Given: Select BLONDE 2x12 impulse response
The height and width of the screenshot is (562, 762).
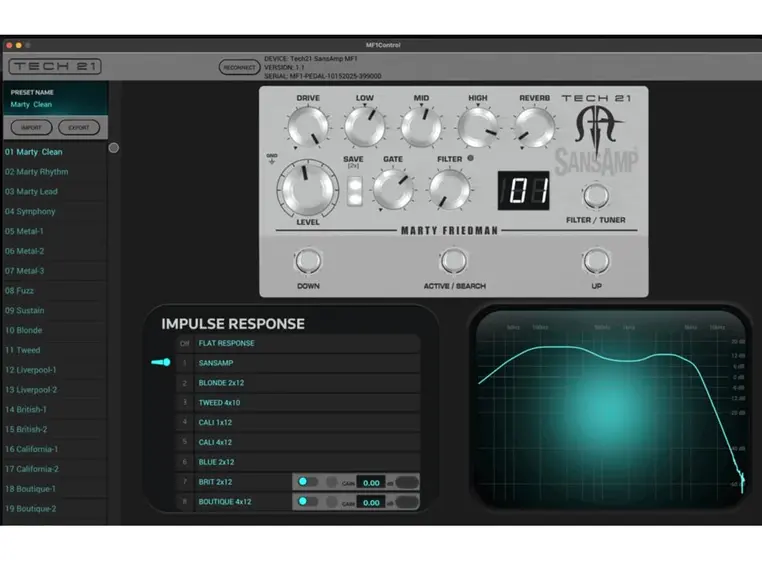Looking at the screenshot, I should pyautogui.click(x=298, y=383).
